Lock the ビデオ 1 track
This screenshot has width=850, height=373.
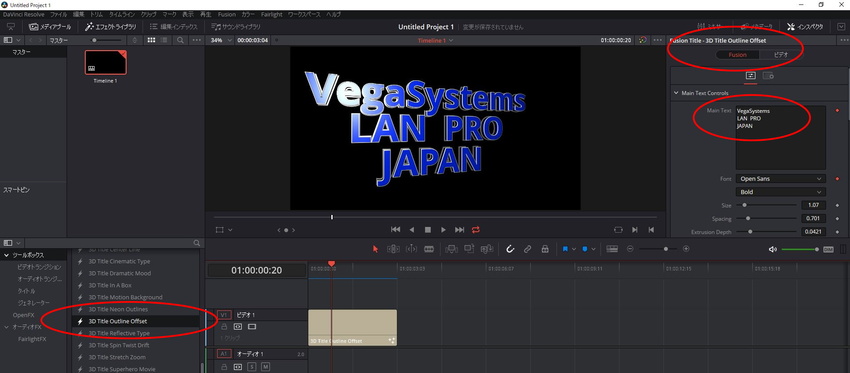coord(224,327)
